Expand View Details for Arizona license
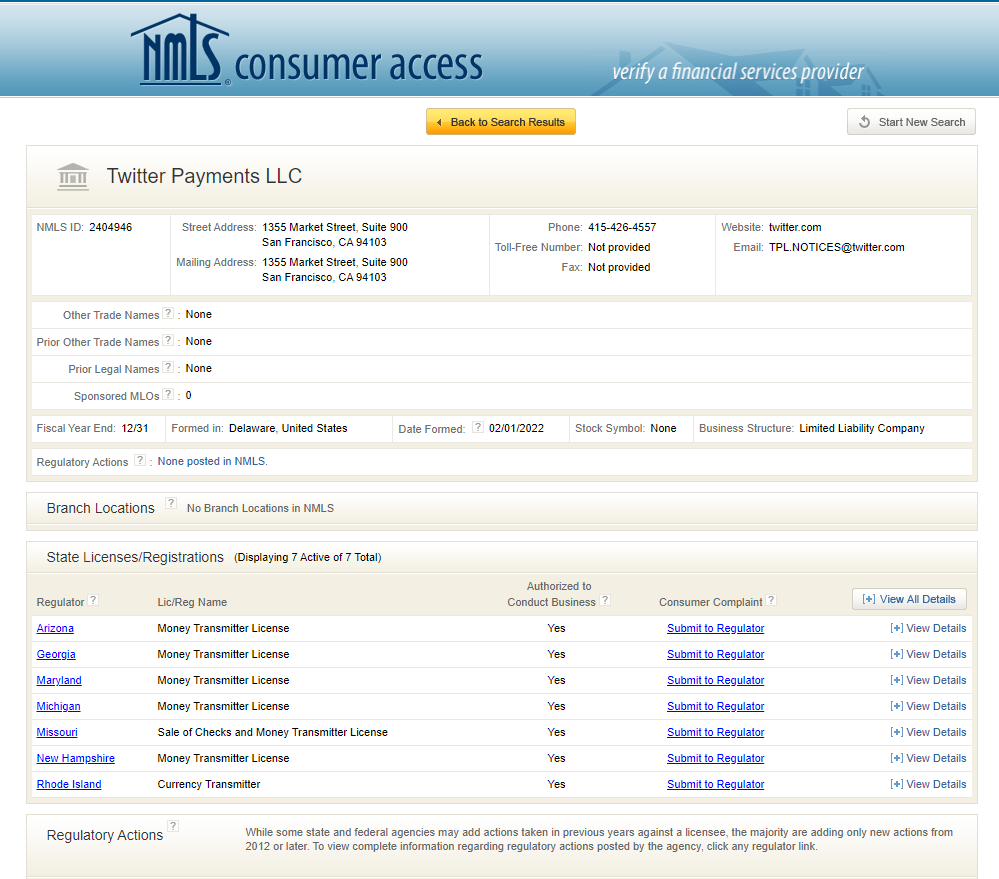The image size is (999, 879). tap(928, 628)
